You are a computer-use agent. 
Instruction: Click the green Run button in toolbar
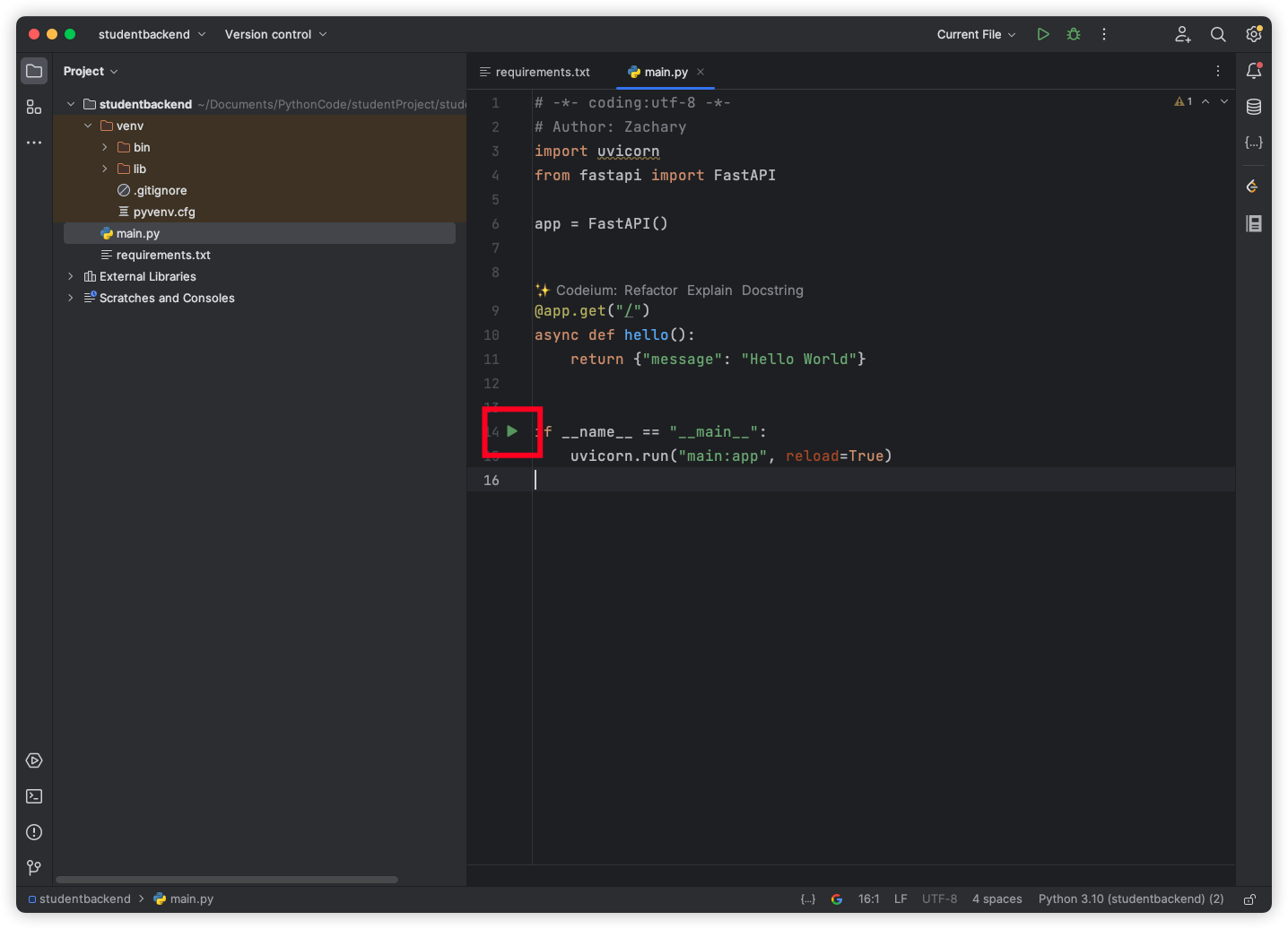coord(1042,34)
